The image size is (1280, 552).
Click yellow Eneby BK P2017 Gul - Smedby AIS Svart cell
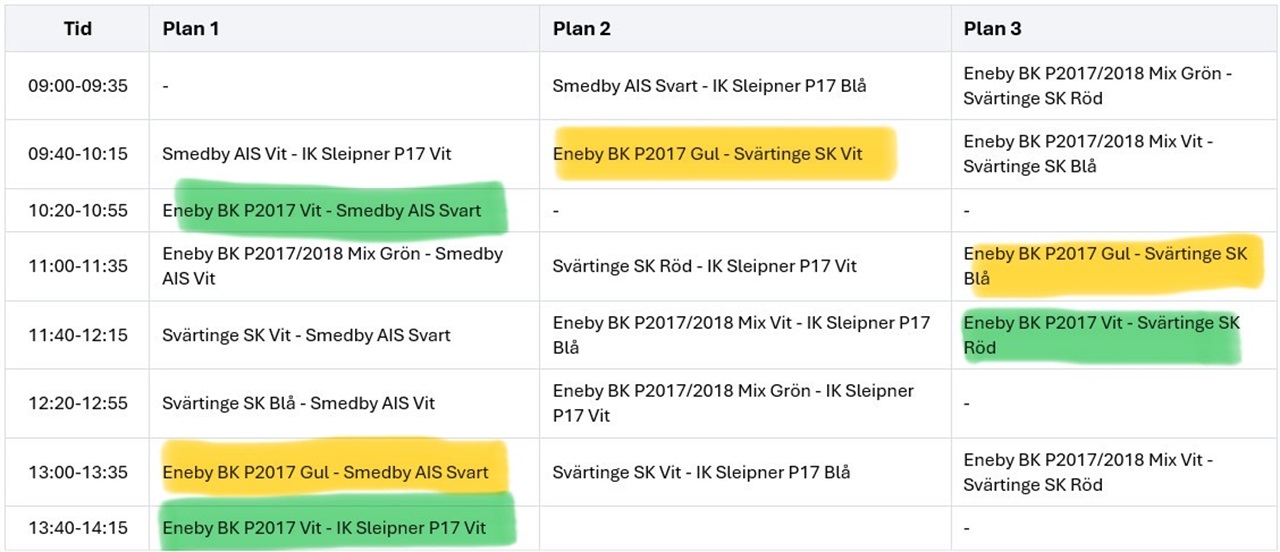[x=326, y=472]
